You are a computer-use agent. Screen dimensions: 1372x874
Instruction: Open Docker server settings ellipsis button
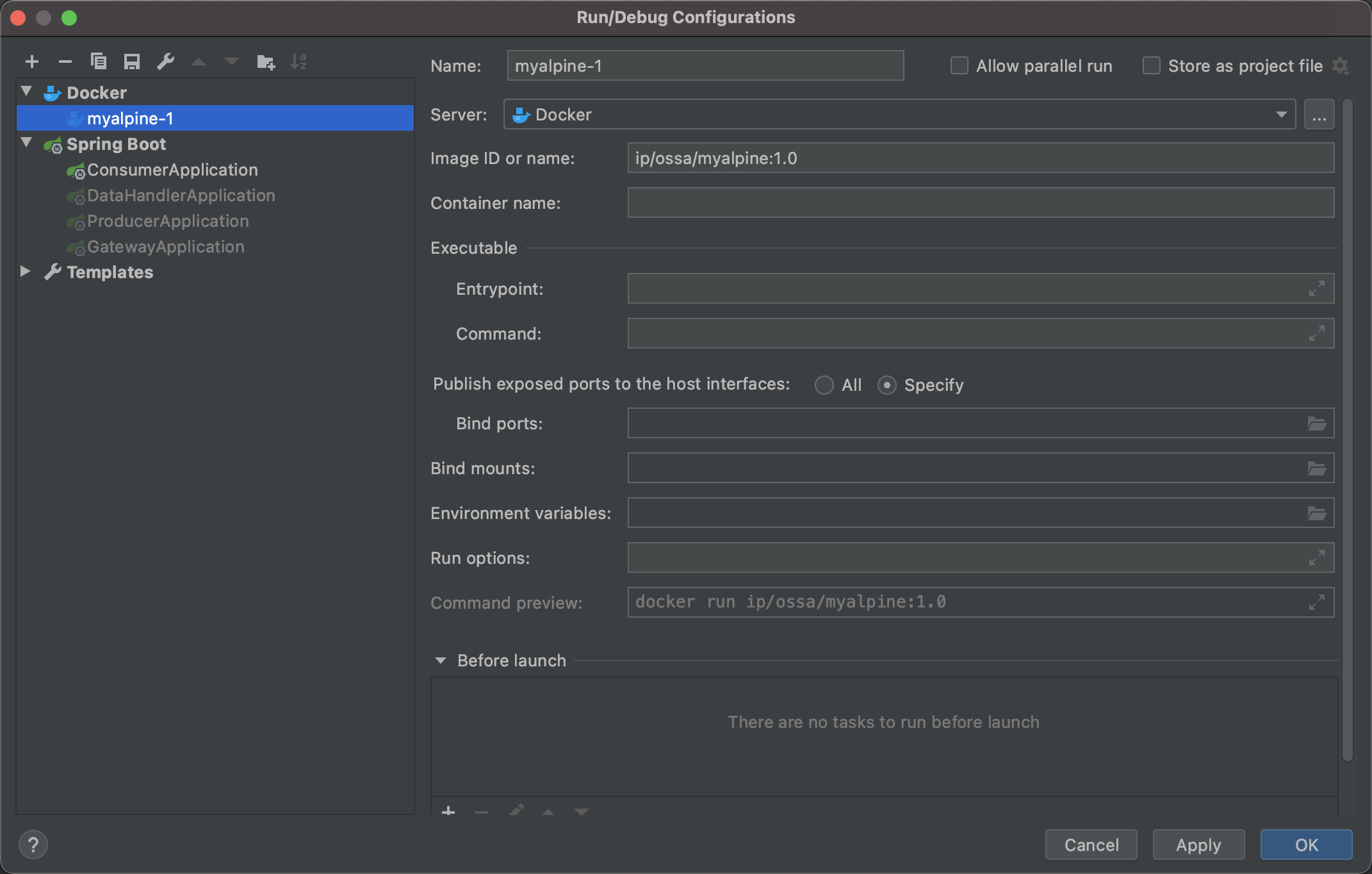(x=1319, y=115)
